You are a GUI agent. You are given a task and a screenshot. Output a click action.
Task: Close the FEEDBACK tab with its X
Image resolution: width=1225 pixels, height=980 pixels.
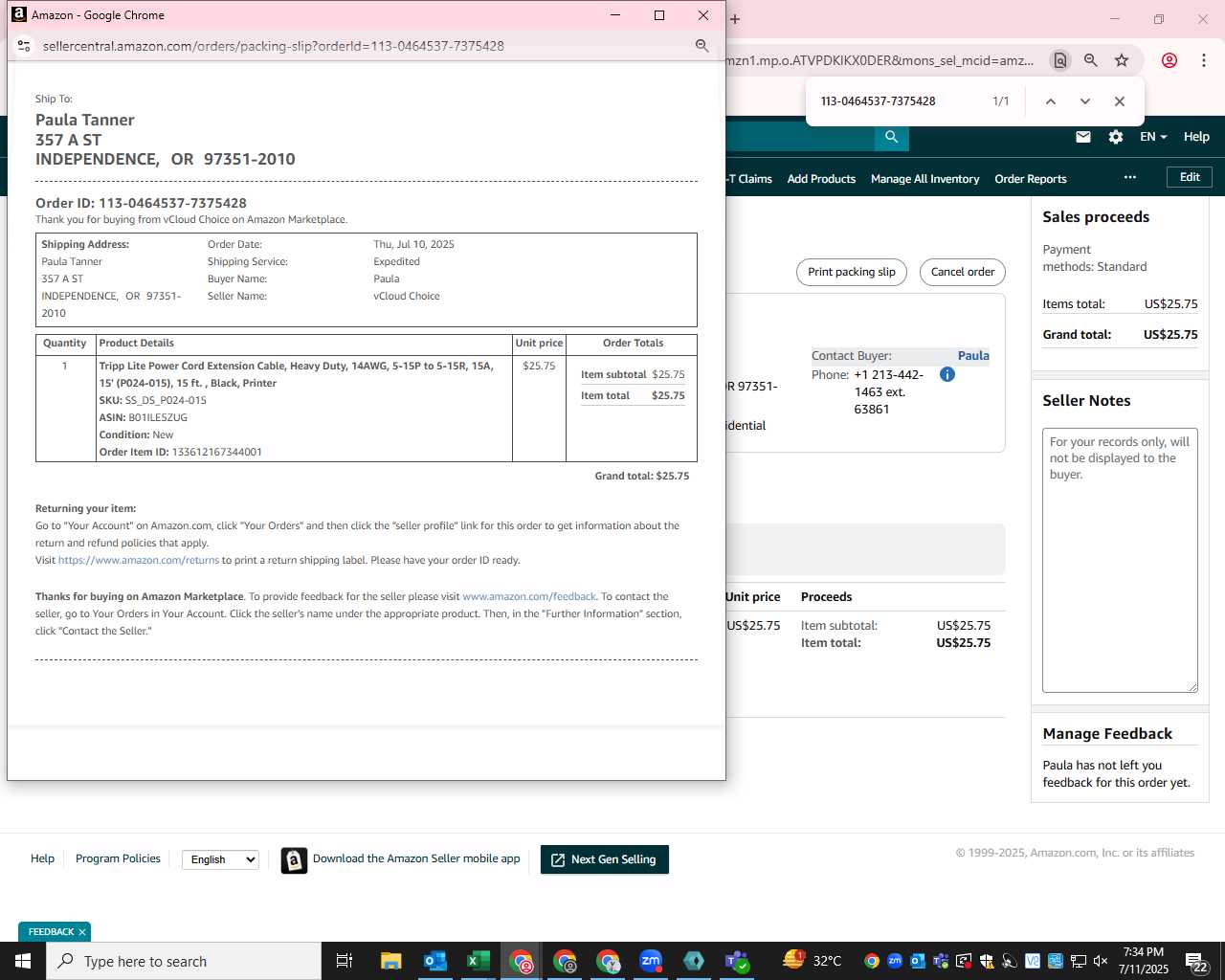(x=82, y=932)
